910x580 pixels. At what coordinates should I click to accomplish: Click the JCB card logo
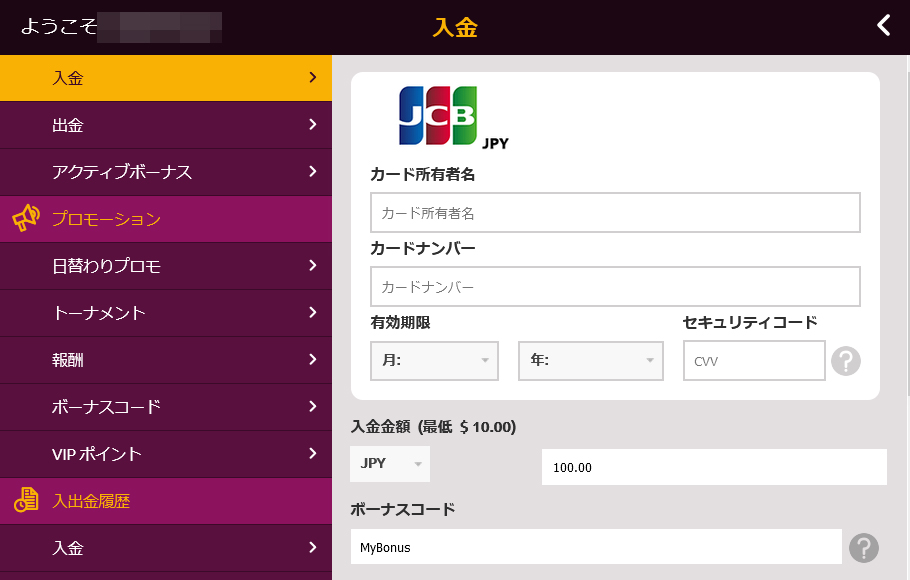point(438,116)
